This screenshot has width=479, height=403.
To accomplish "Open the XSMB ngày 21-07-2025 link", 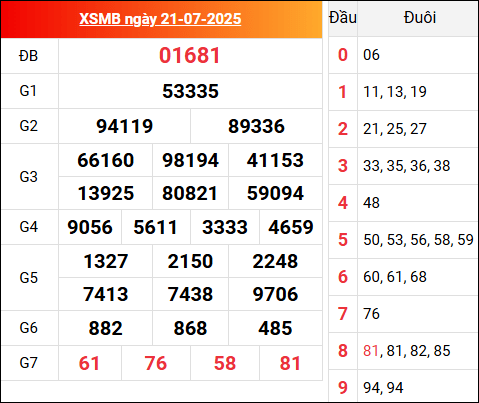I will (x=160, y=19).
